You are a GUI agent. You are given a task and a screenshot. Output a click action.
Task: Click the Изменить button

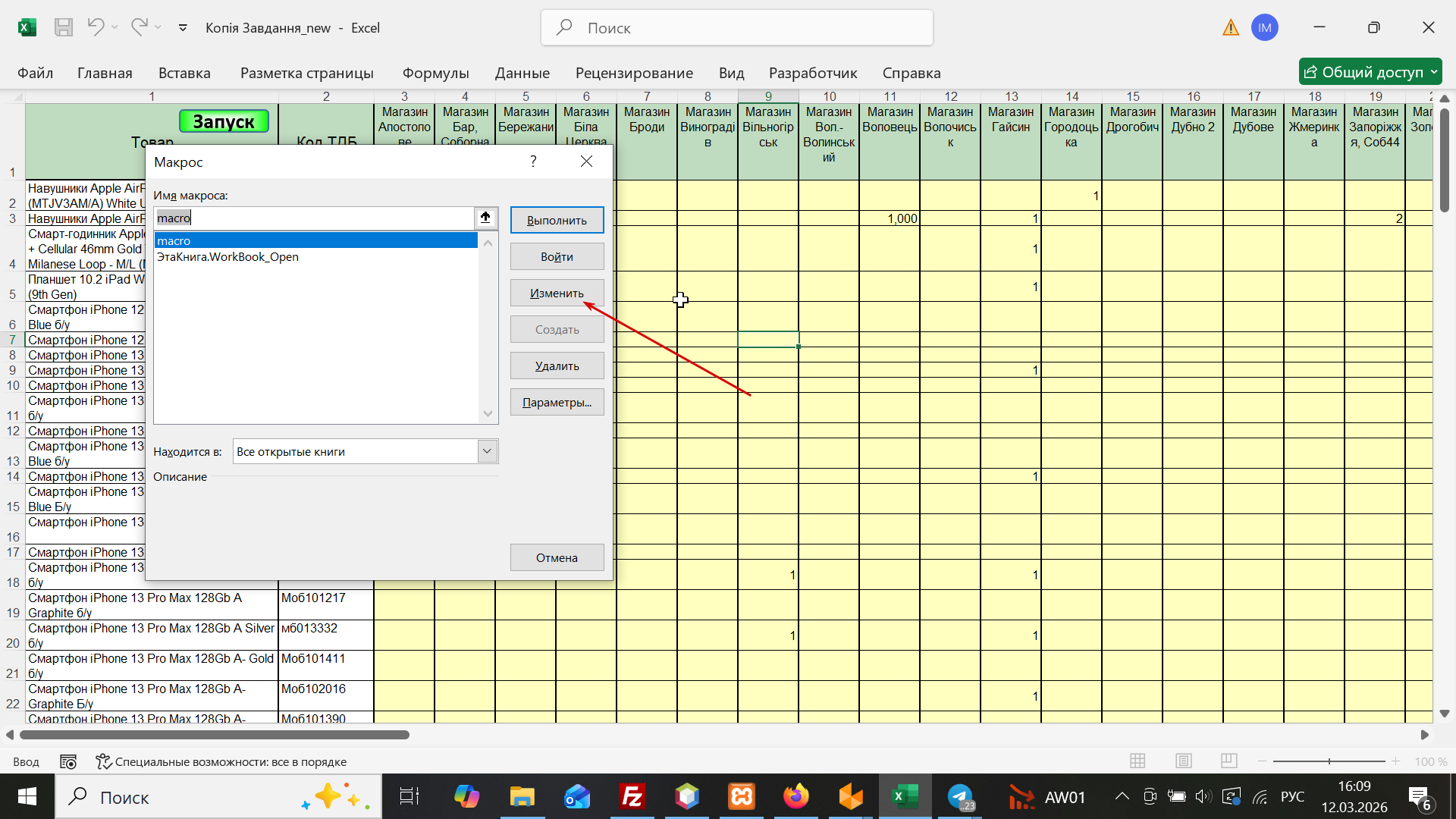pos(557,293)
